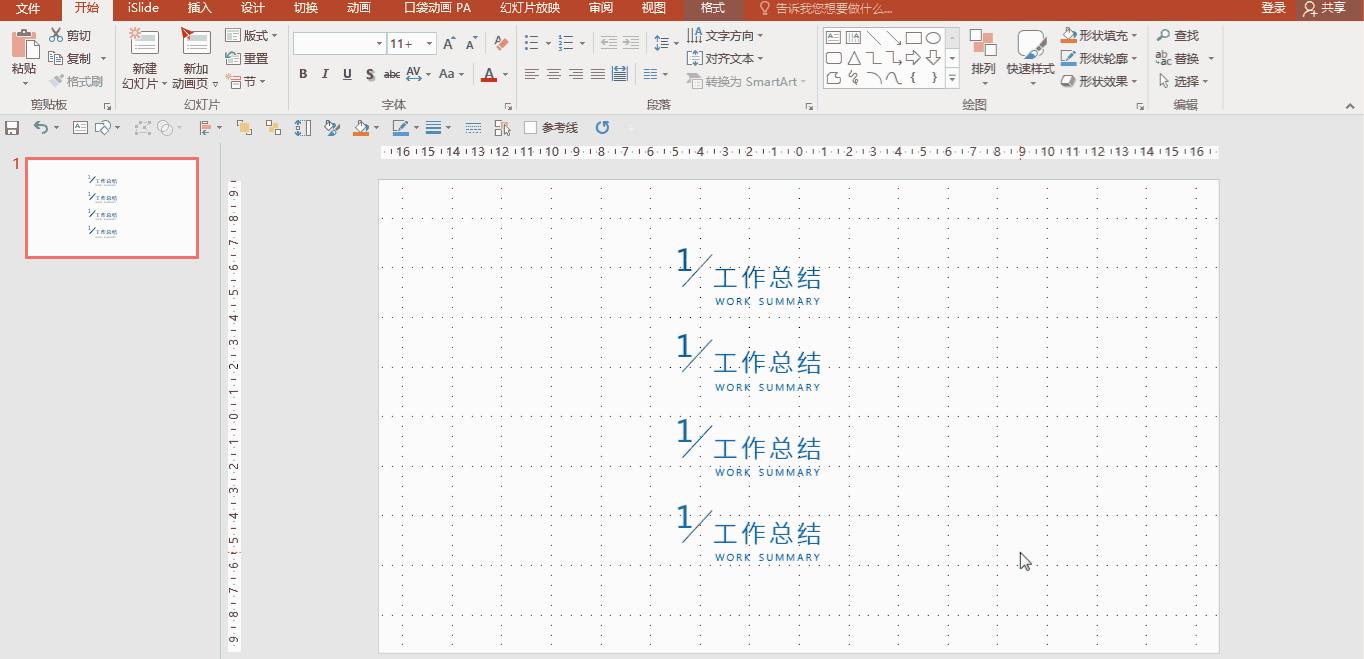Click the bulleted list icon
Viewport: 1364px width, 659px height.
click(x=533, y=43)
